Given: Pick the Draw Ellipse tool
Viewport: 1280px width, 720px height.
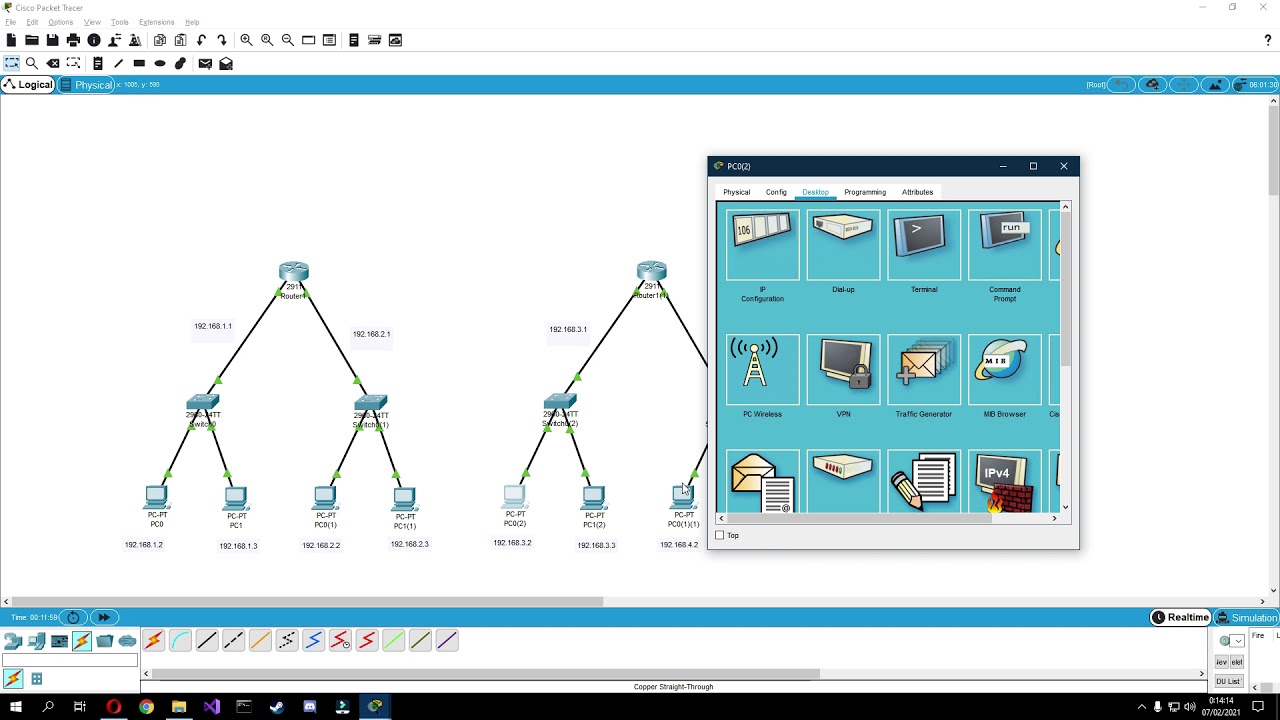Looking at the screenshot, I should coord(160,63).
